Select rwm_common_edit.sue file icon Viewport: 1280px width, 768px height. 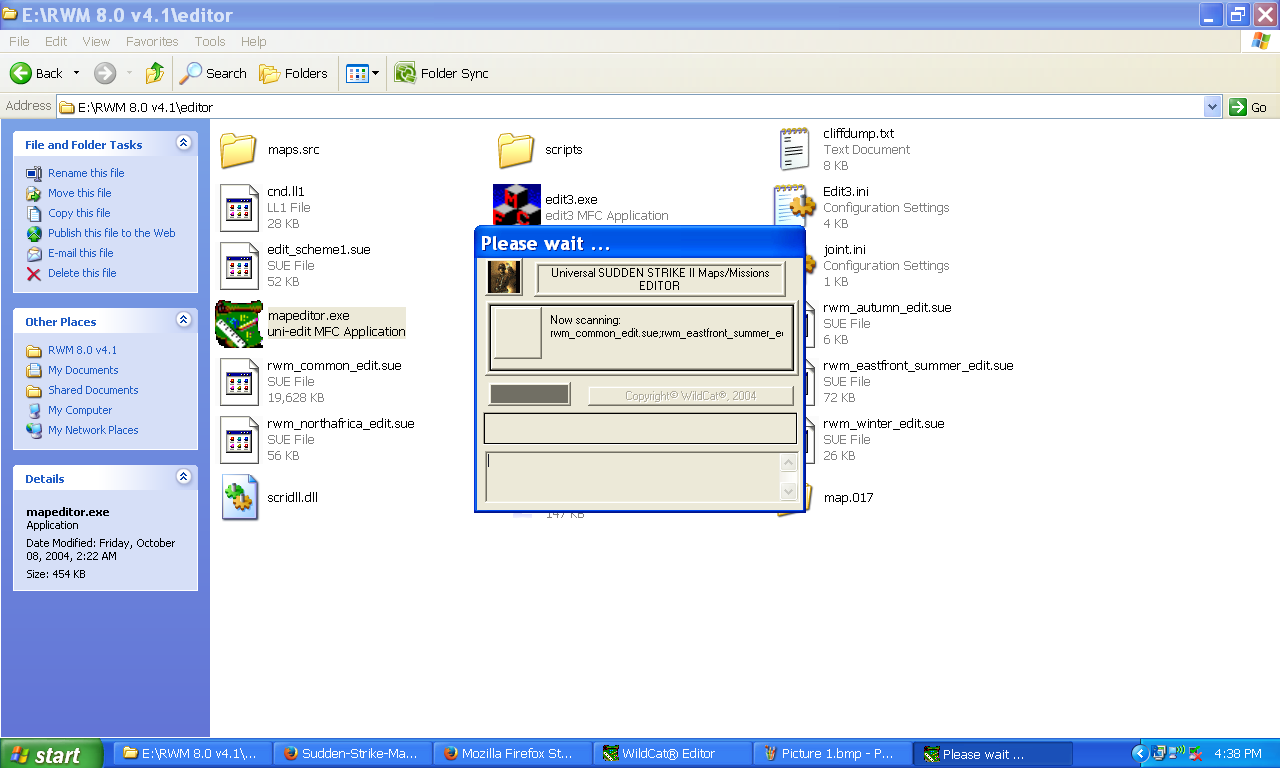[239, 381]
